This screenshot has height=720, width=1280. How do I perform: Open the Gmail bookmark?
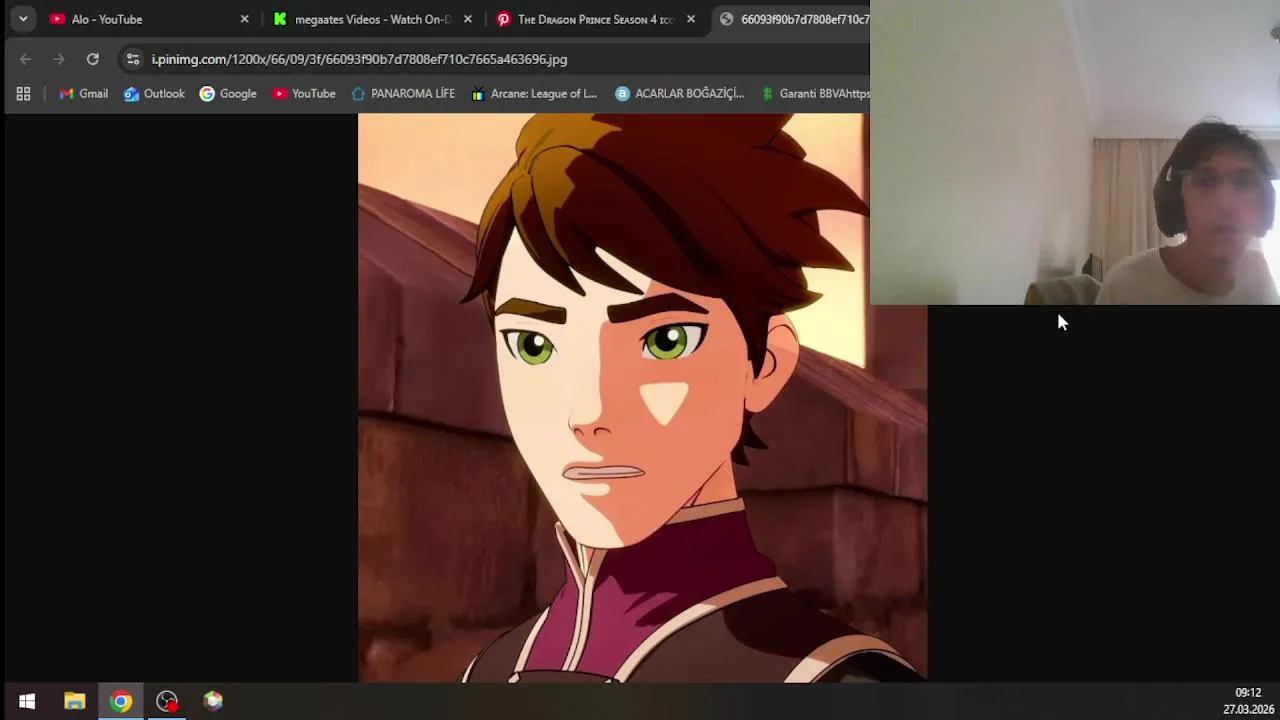[83, 93]
